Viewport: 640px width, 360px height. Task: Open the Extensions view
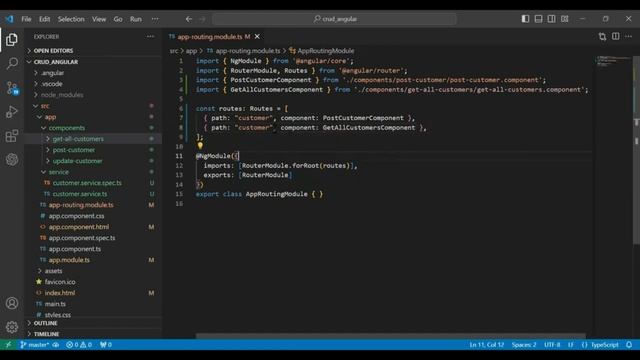click(x=12, y=136)
